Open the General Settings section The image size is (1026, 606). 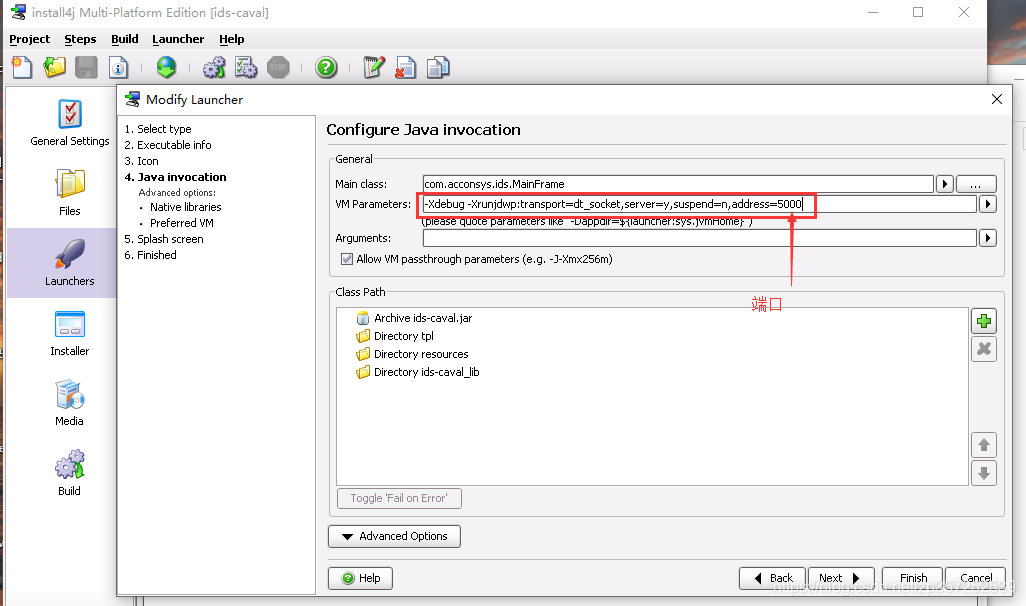pyautogui.click(x=69, y=122)
